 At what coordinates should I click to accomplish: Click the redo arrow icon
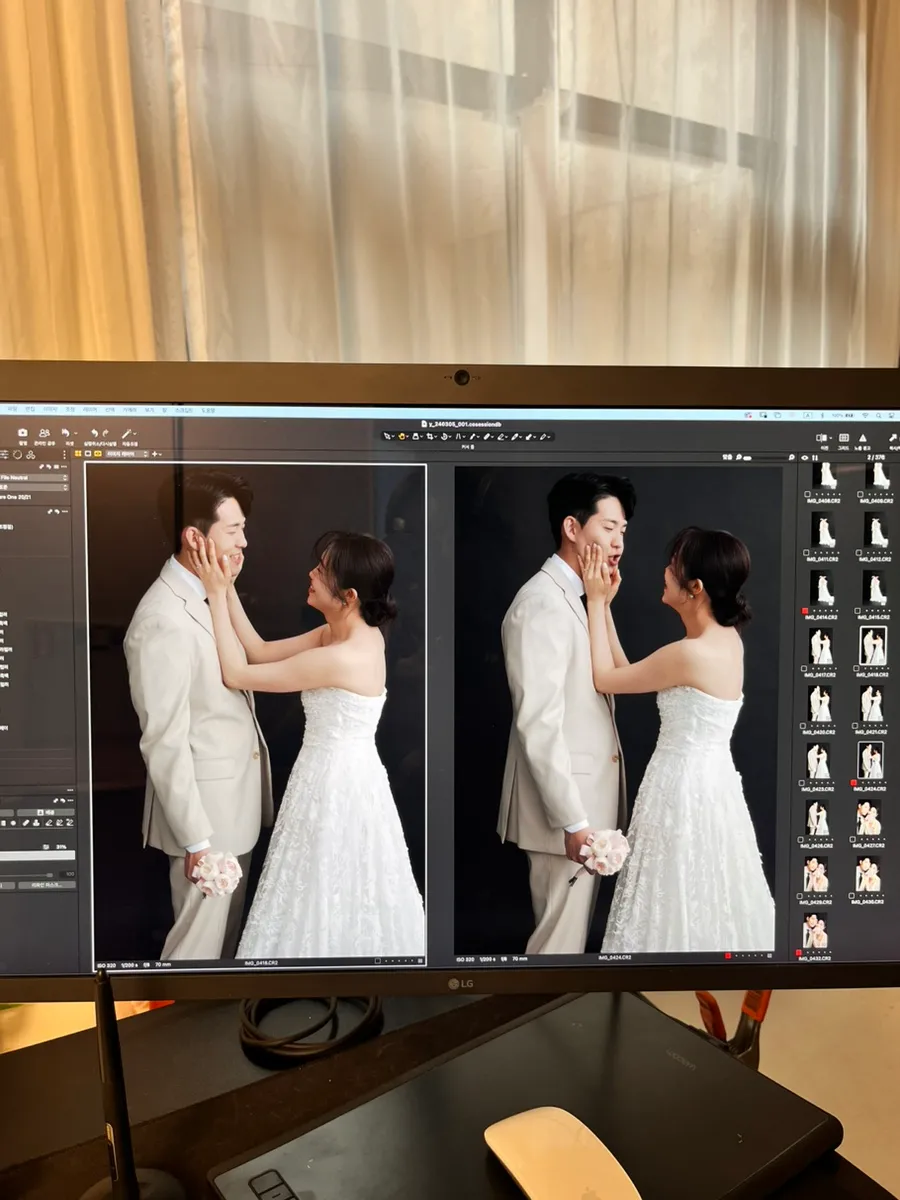tap(106, 433)
